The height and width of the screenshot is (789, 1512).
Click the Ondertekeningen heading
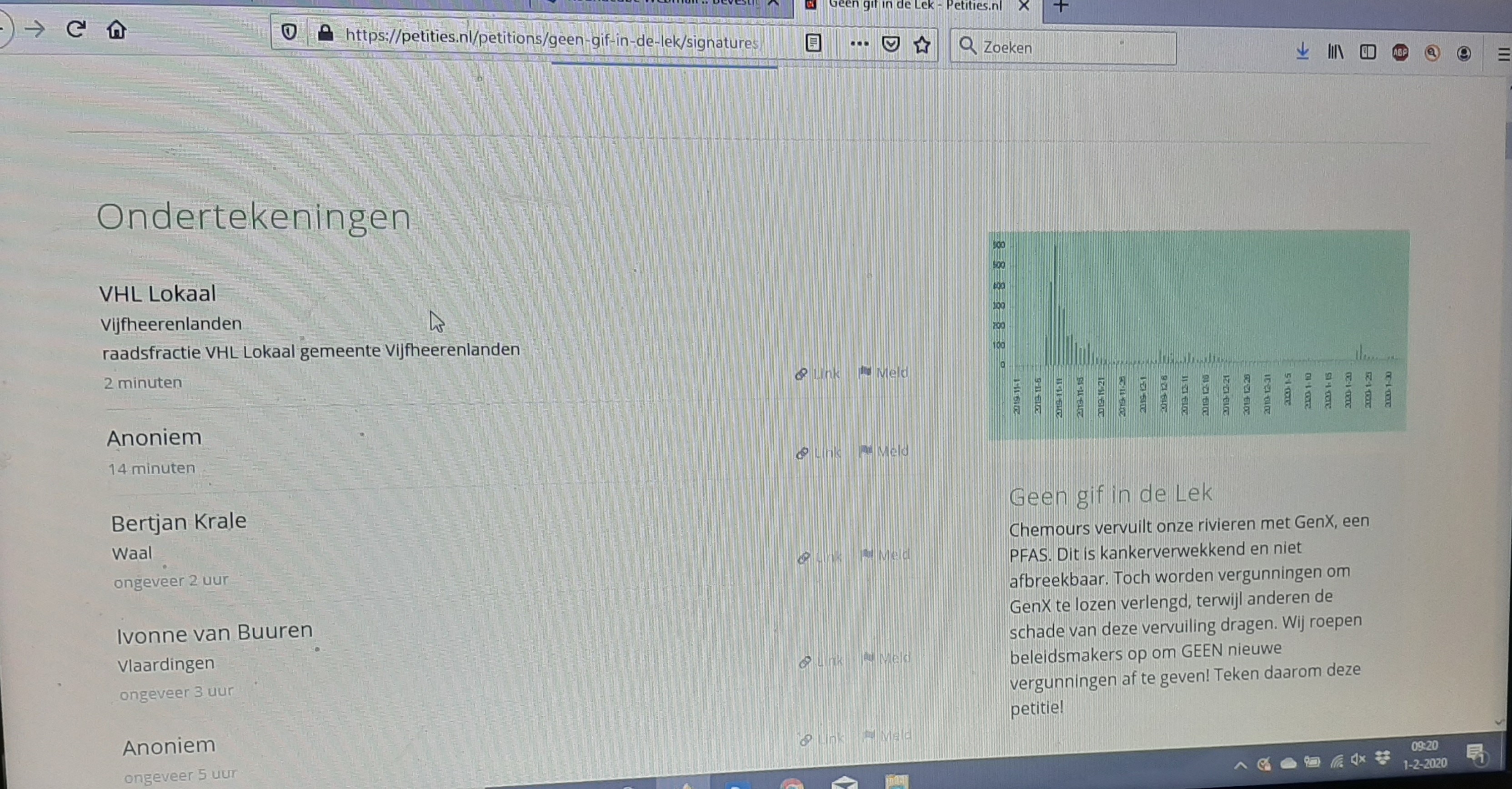[254, 216]
